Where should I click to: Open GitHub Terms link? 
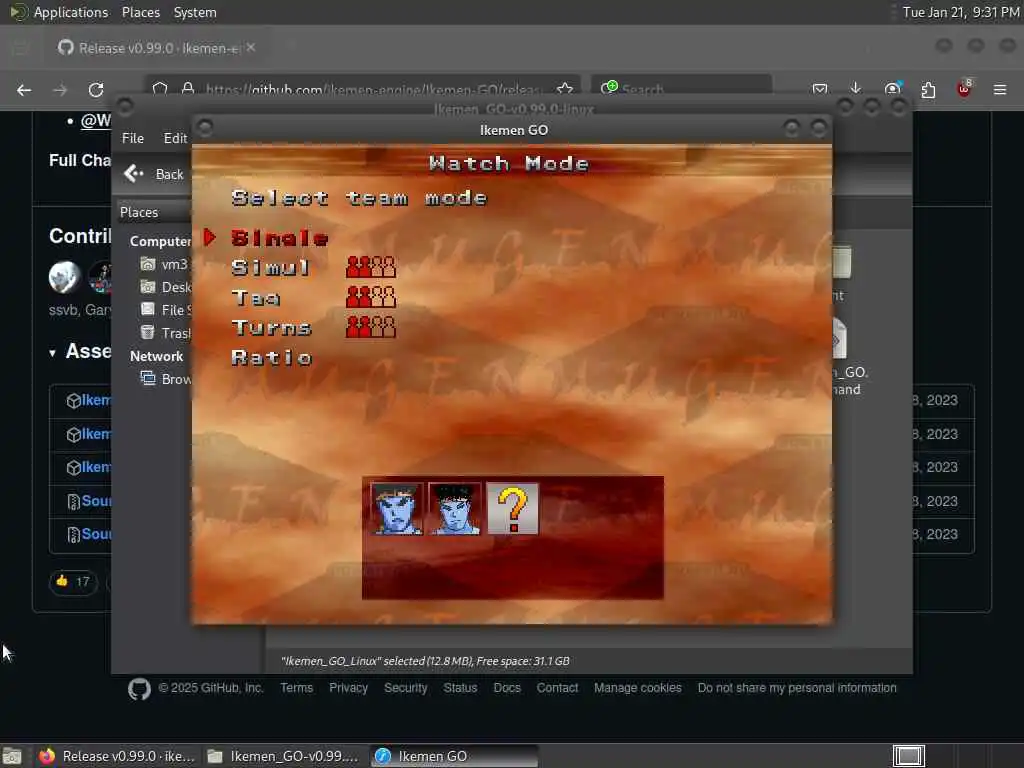click(296, 688)
